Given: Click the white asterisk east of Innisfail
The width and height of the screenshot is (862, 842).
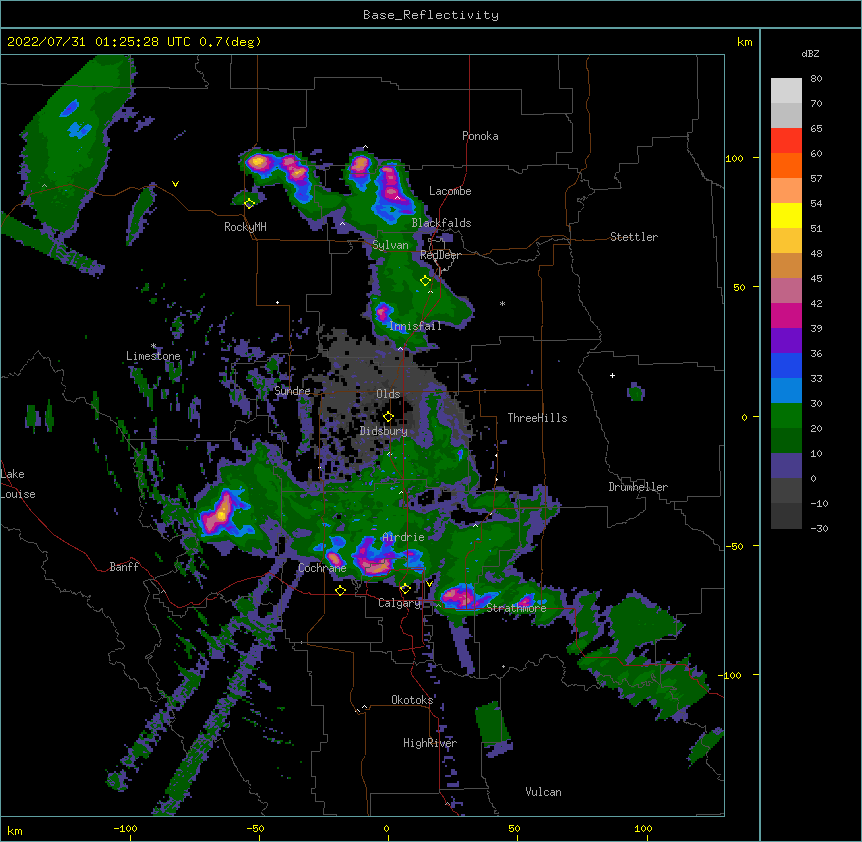Looking at the screenshot, I should [502, 304].
